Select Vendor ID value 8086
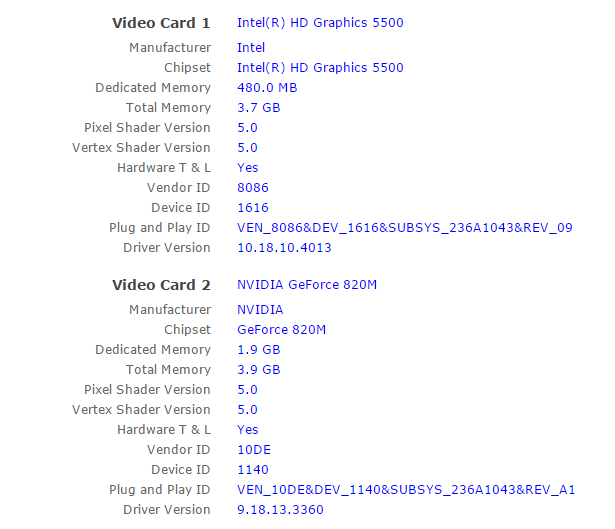615x529 pixels. (253, 187)
